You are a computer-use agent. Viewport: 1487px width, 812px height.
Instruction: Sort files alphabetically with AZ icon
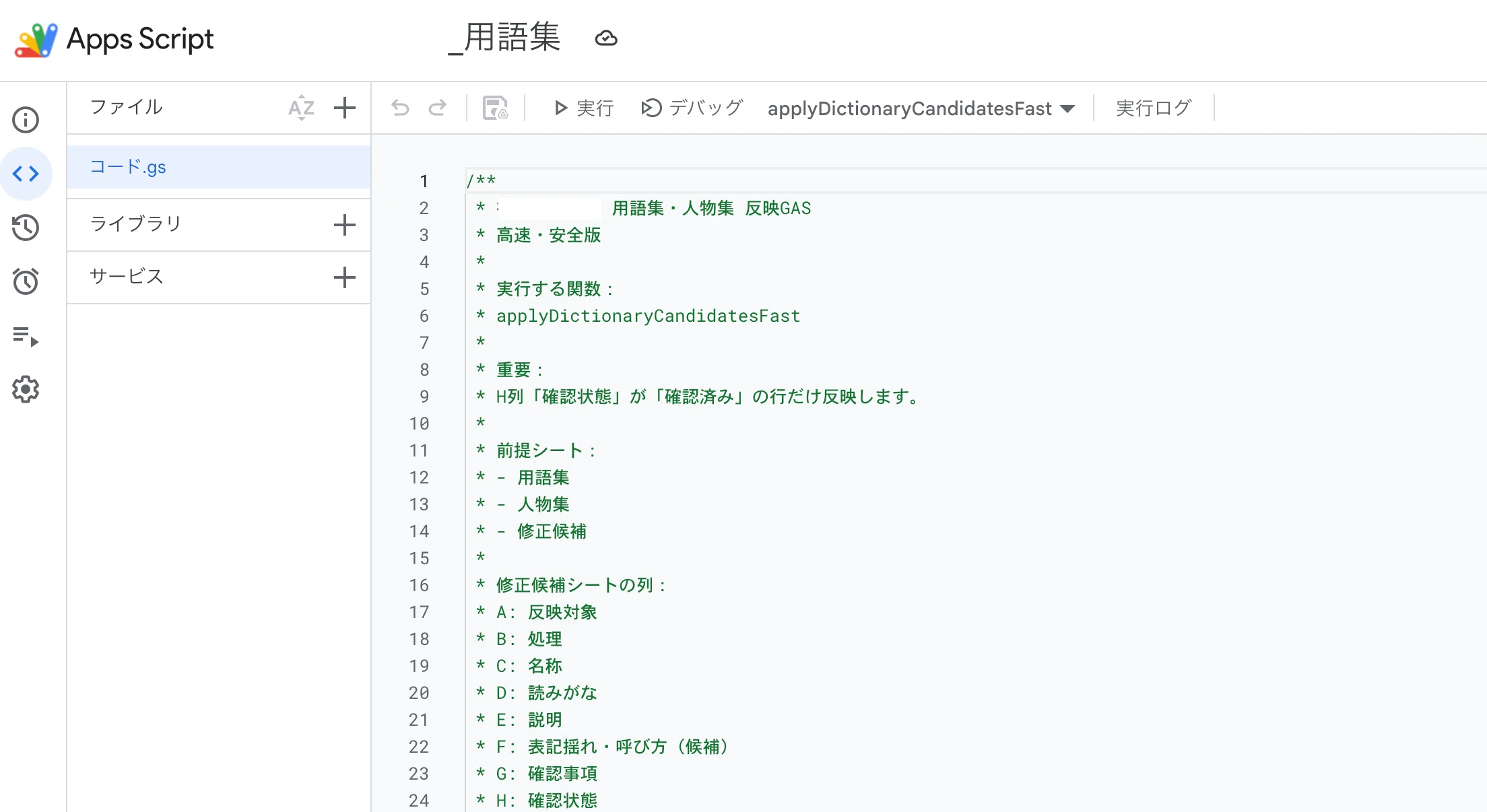click(x=301, y=108)
